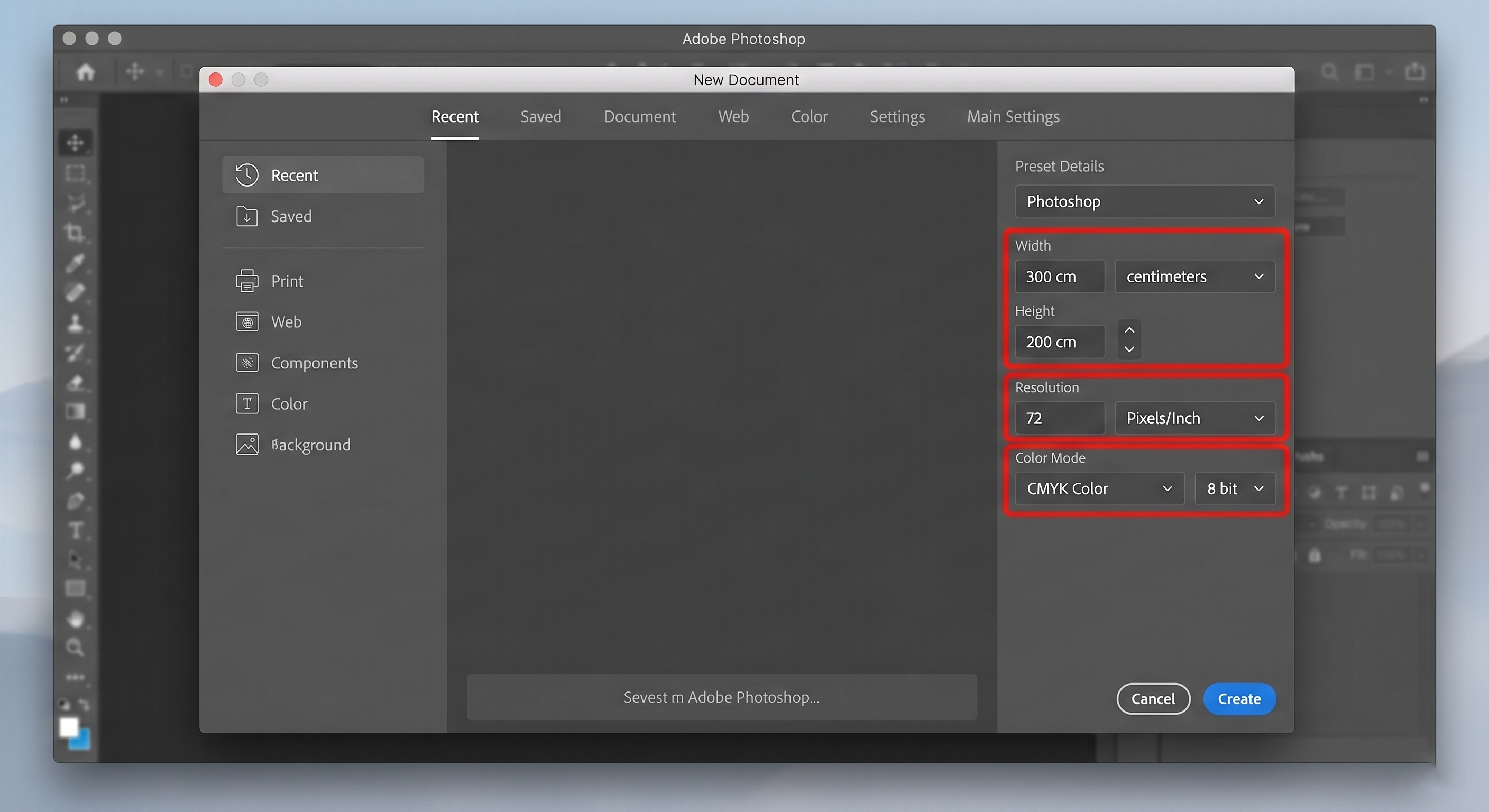Image resolution: width=1489 pixels, height=812 pixels.
Task: Switch to the Settings tab
Action: (897, 117)
